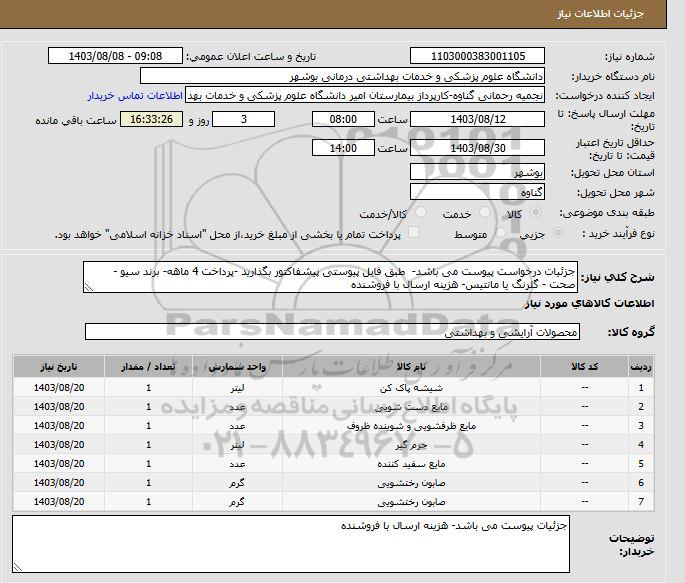Click the buyer organization name field
685x583 pixels.
tap(342, 76)
